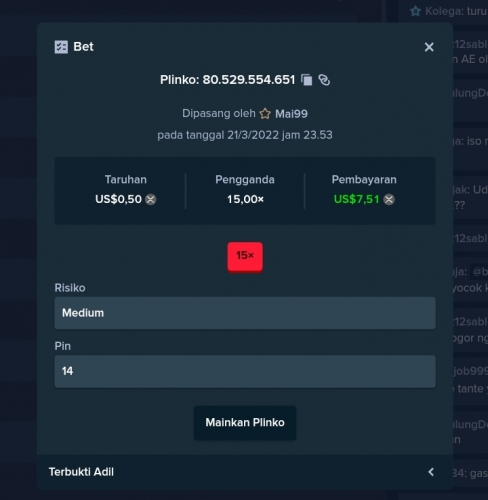
Task: Click the Mainkan Plinko button
Action: (245, 422)
